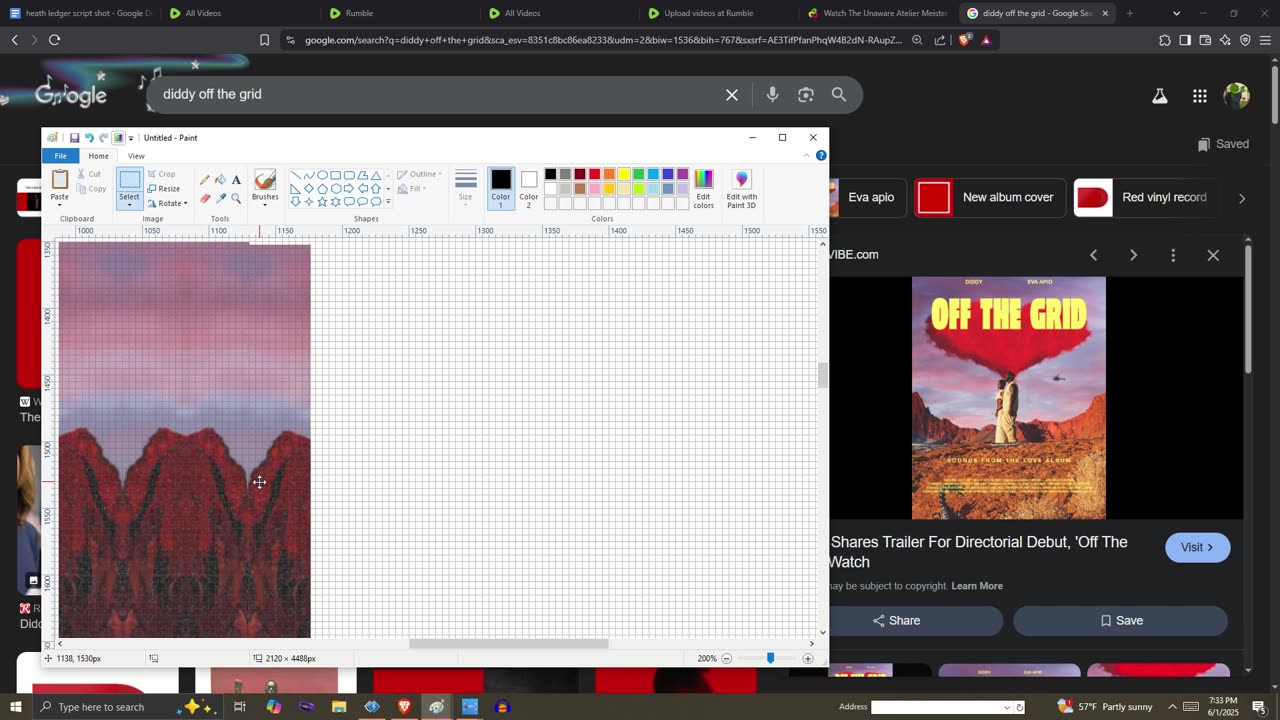Image resolution: width=1280 pixels, height=720 pixels.
Task: Open the Google apps grid icon
Action: pyautogui.click(x=1200, y=96)
